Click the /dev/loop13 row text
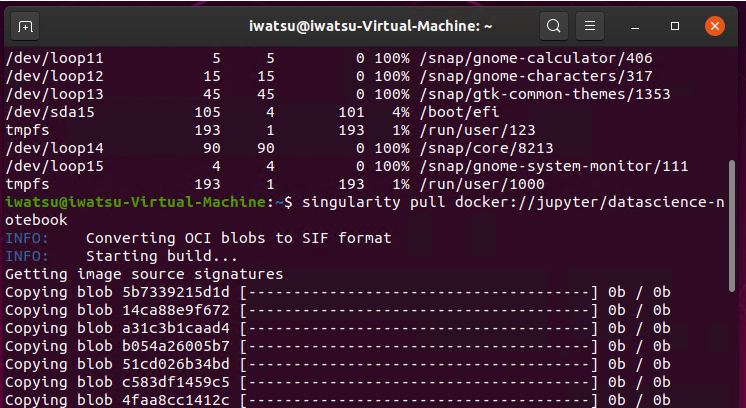Viewport: 746px width, 408px height. pyautogui.click(x=338, y=95)
